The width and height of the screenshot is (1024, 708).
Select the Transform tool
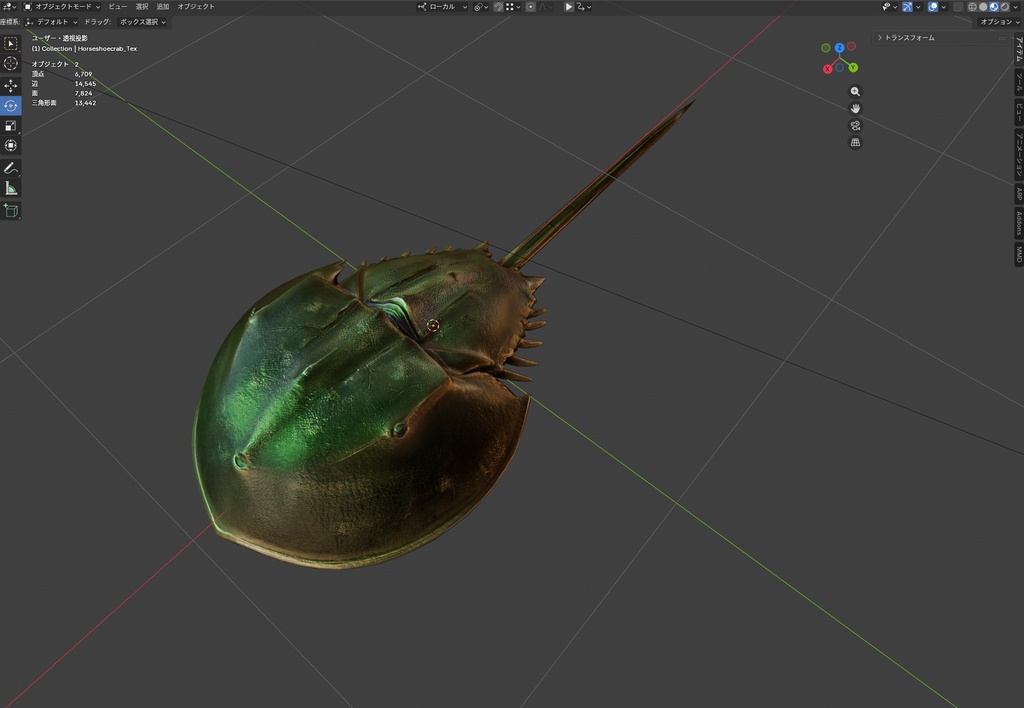(10, 146)
